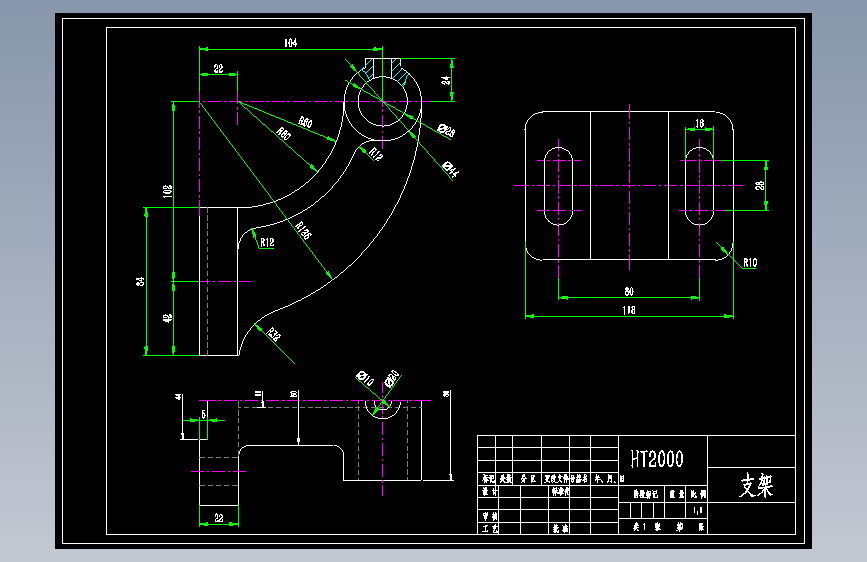Click the vertical 102 dimension text
The image size is (867, 562).
[168, 191]
